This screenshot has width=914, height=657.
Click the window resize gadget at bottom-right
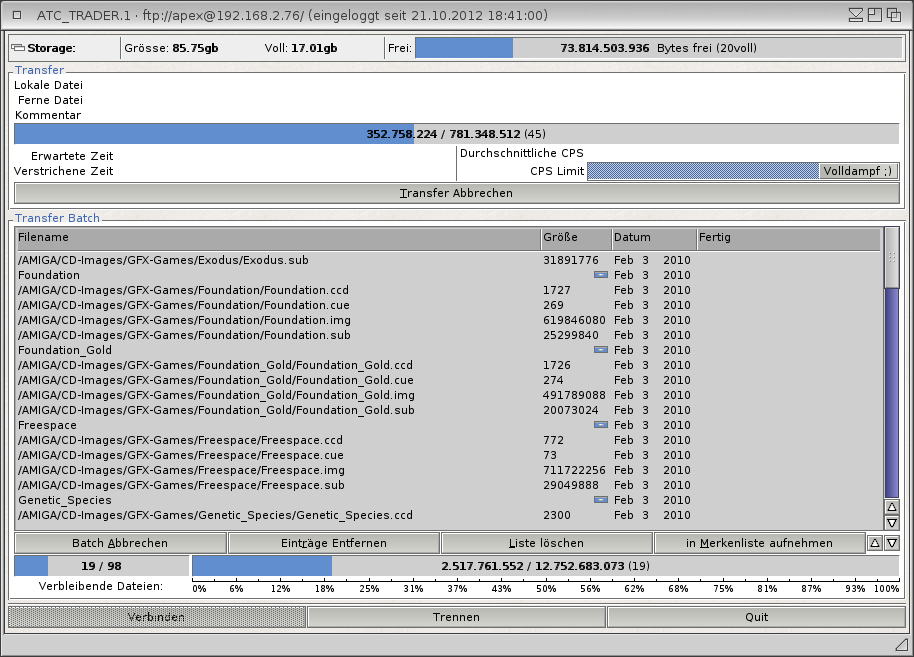pyautogui.click(x=901, y=642)
